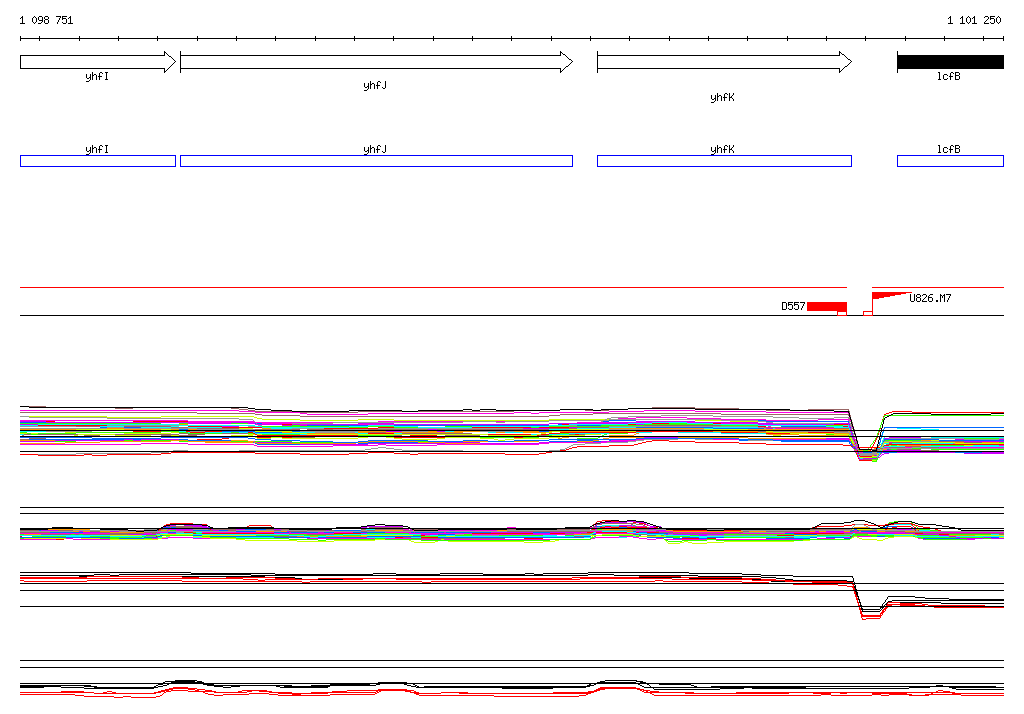This screenshot has height=714, width=1024.
Task: Click the yhfK gene arrow
Action: [724, 62]
